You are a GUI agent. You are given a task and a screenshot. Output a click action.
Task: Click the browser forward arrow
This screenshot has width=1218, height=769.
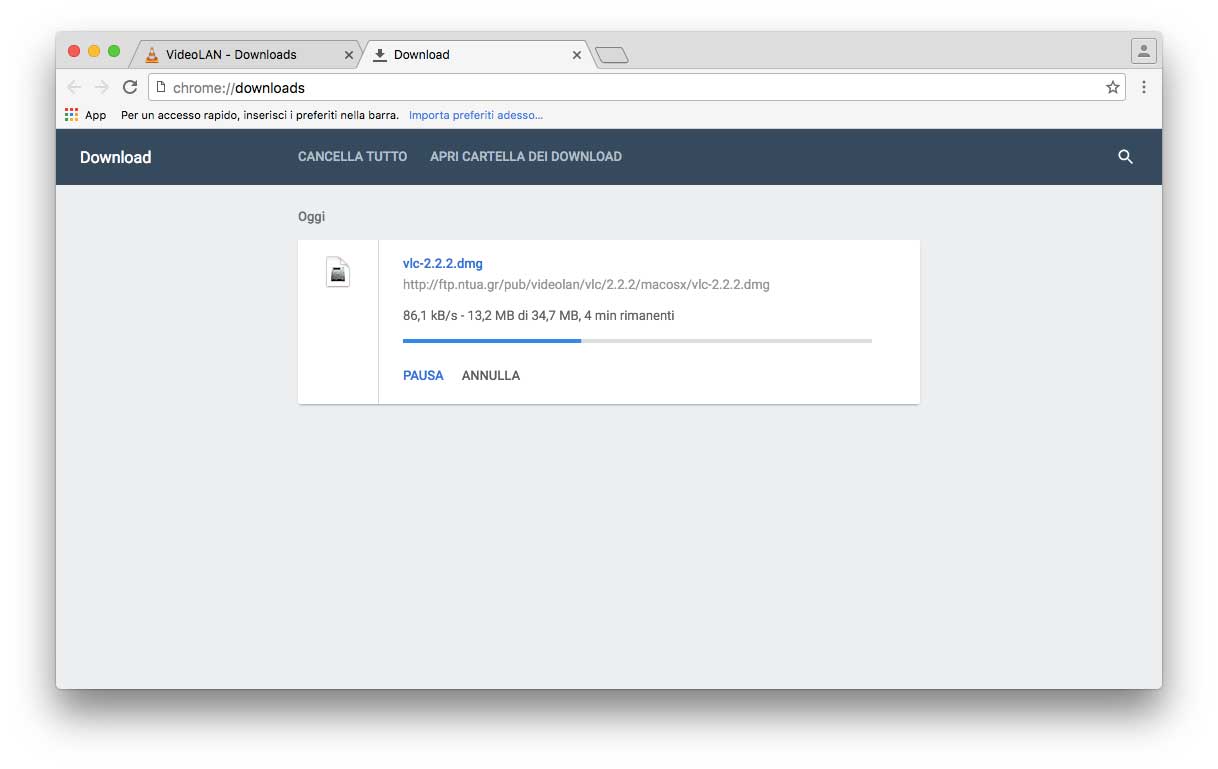click(101, 87)
